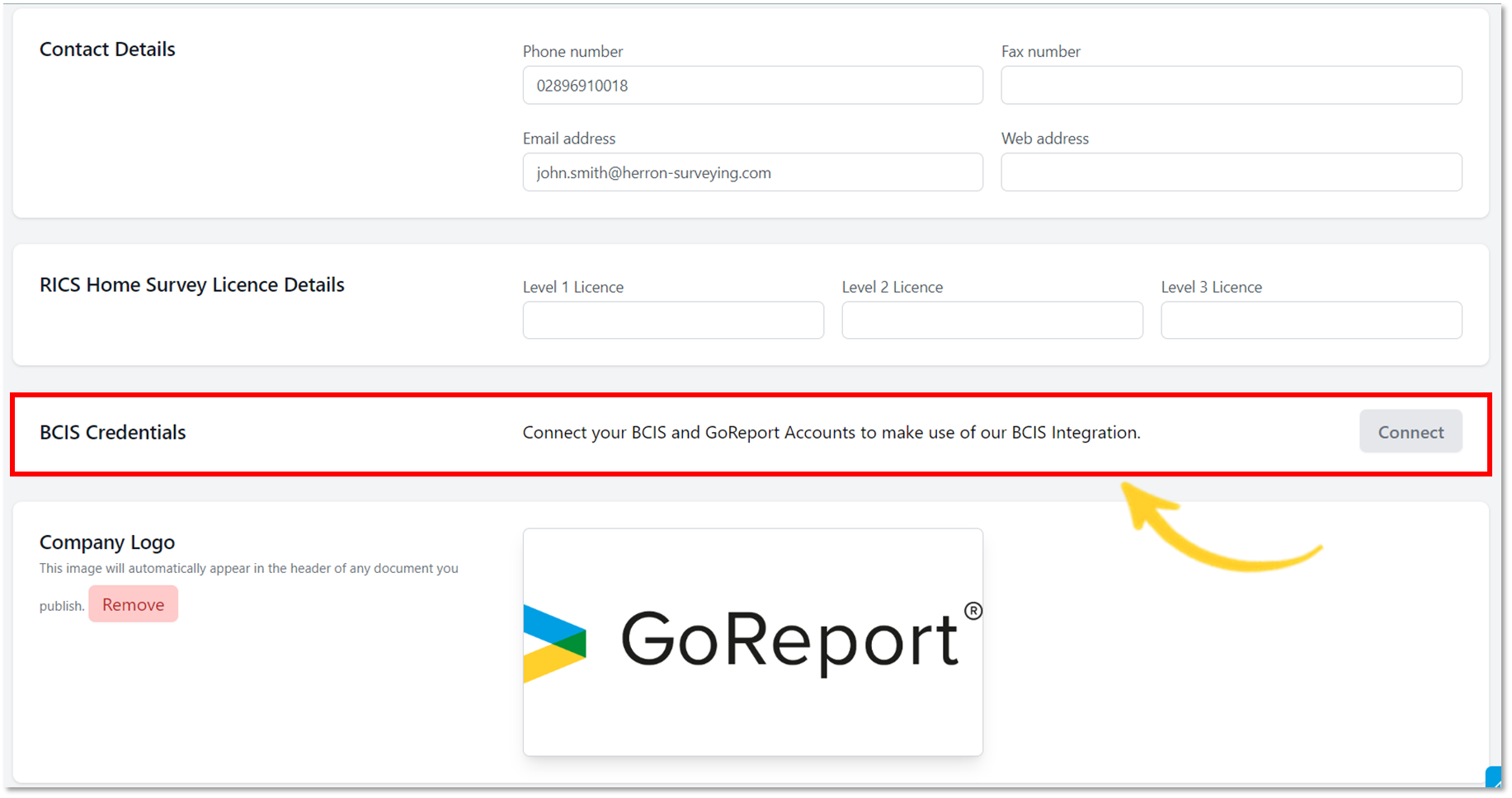Click the Level 1 Licence field
The image size is (1512, 798).
click(x=673, y=320)
